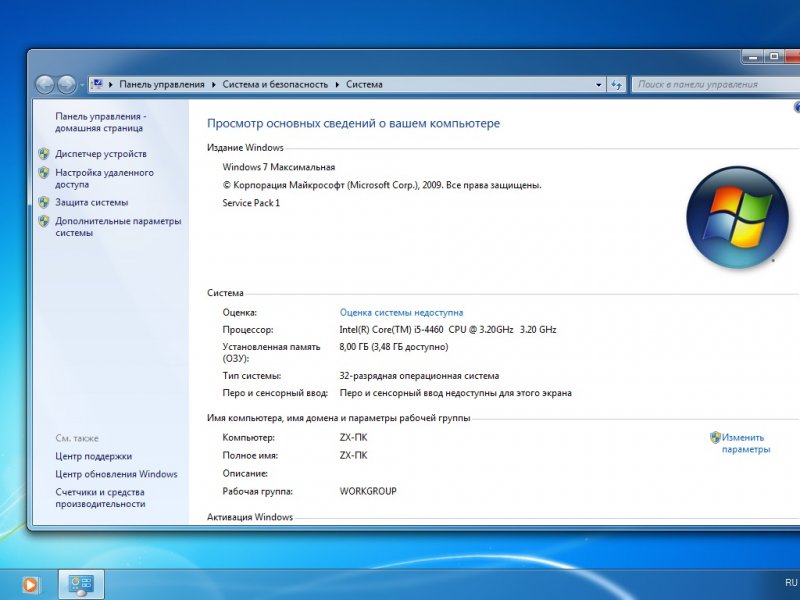
Task: Click the 32-разрядная операционная система value
Action: coord(419,376)
